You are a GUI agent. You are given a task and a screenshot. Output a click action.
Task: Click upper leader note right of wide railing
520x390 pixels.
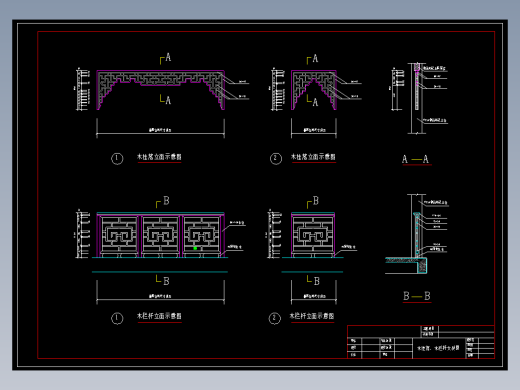point(237,222)
